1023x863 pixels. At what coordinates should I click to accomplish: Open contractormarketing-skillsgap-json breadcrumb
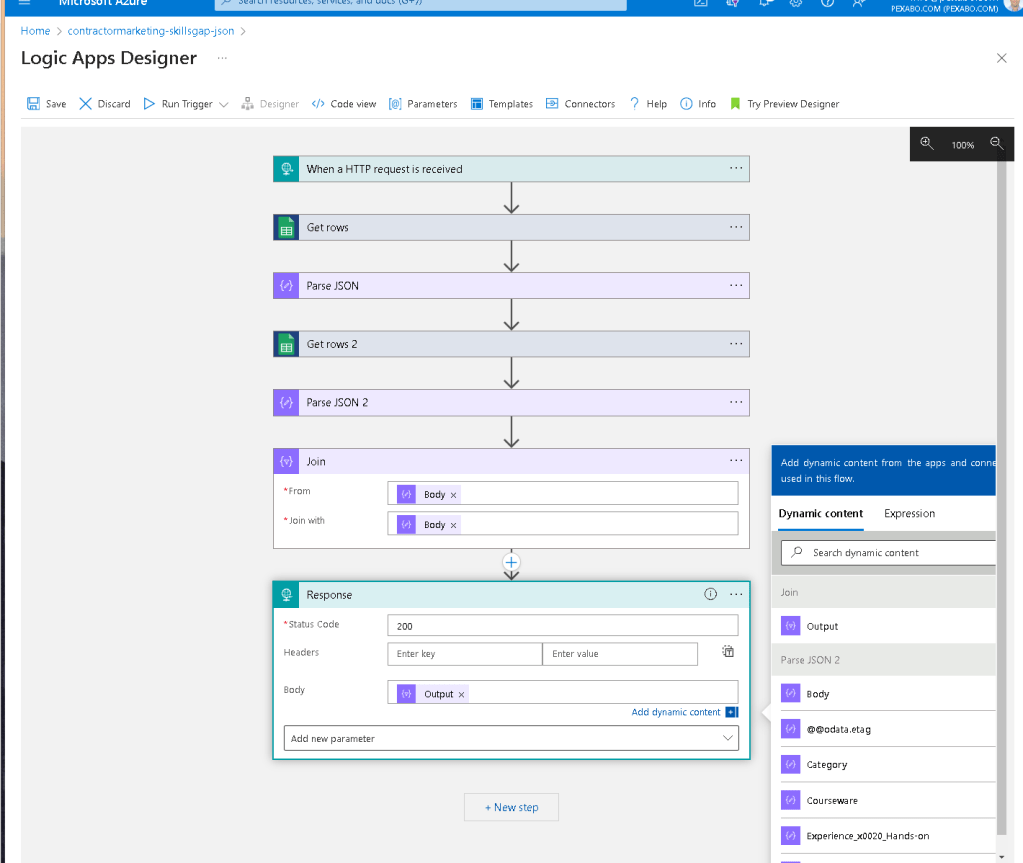click(151, 31)
